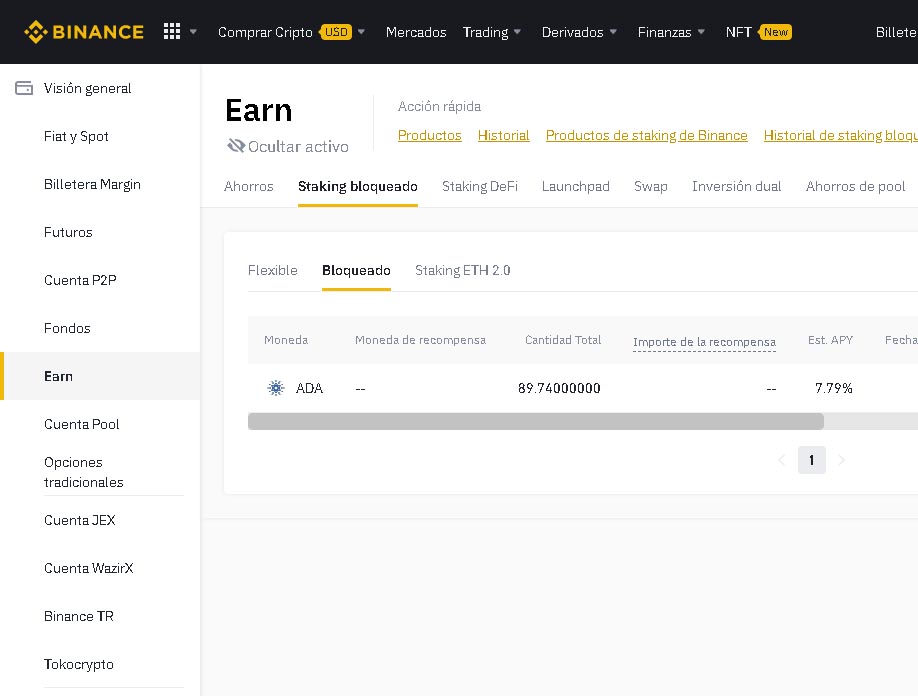Switch to Staking ETH 2.0 sub-tab
Image resolution: width=918 pixels, height=696 pixels.
click(463, 270)
